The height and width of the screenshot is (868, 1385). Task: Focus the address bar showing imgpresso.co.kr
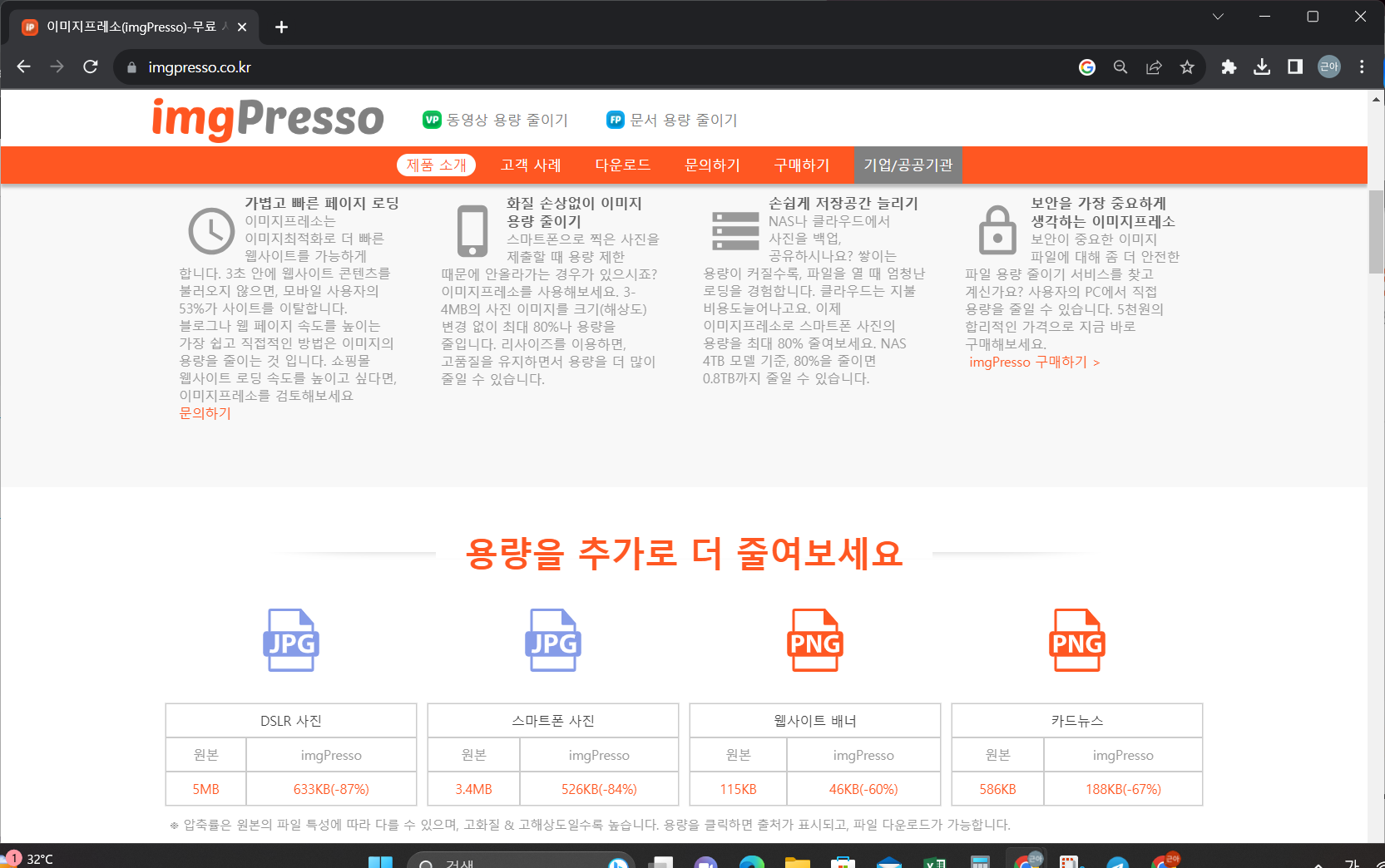tap(599, 67)
